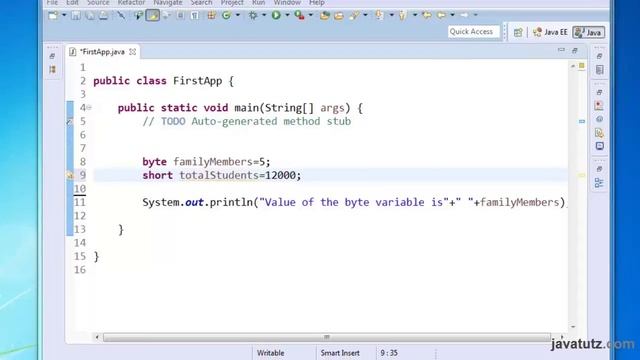Open External Tools dropdown arrow
Image resolution: width=640 pixels, height=360 pixels.
[x=311, y=16]
